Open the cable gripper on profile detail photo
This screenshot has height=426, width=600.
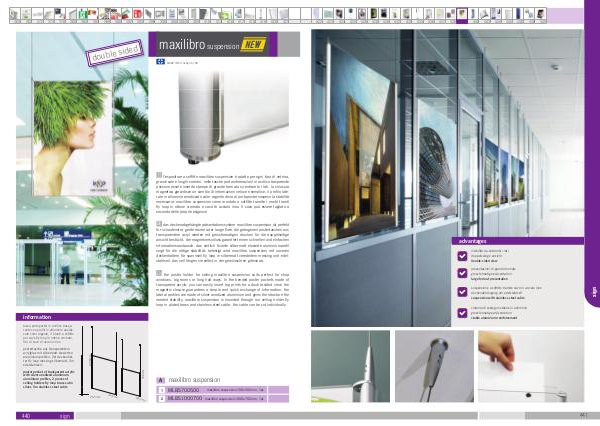click(351, 366)
